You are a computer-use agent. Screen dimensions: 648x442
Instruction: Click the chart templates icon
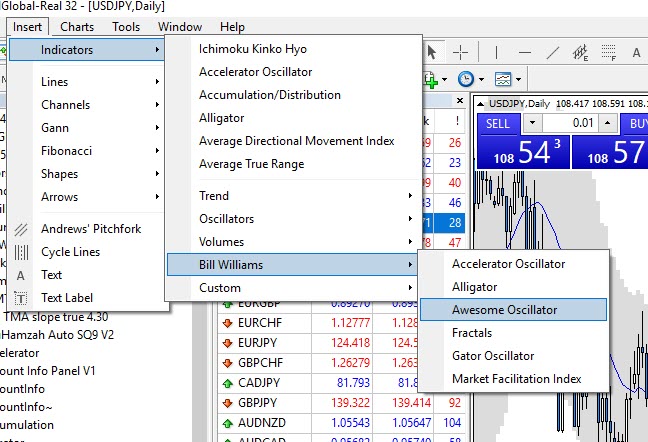point(503,79)
